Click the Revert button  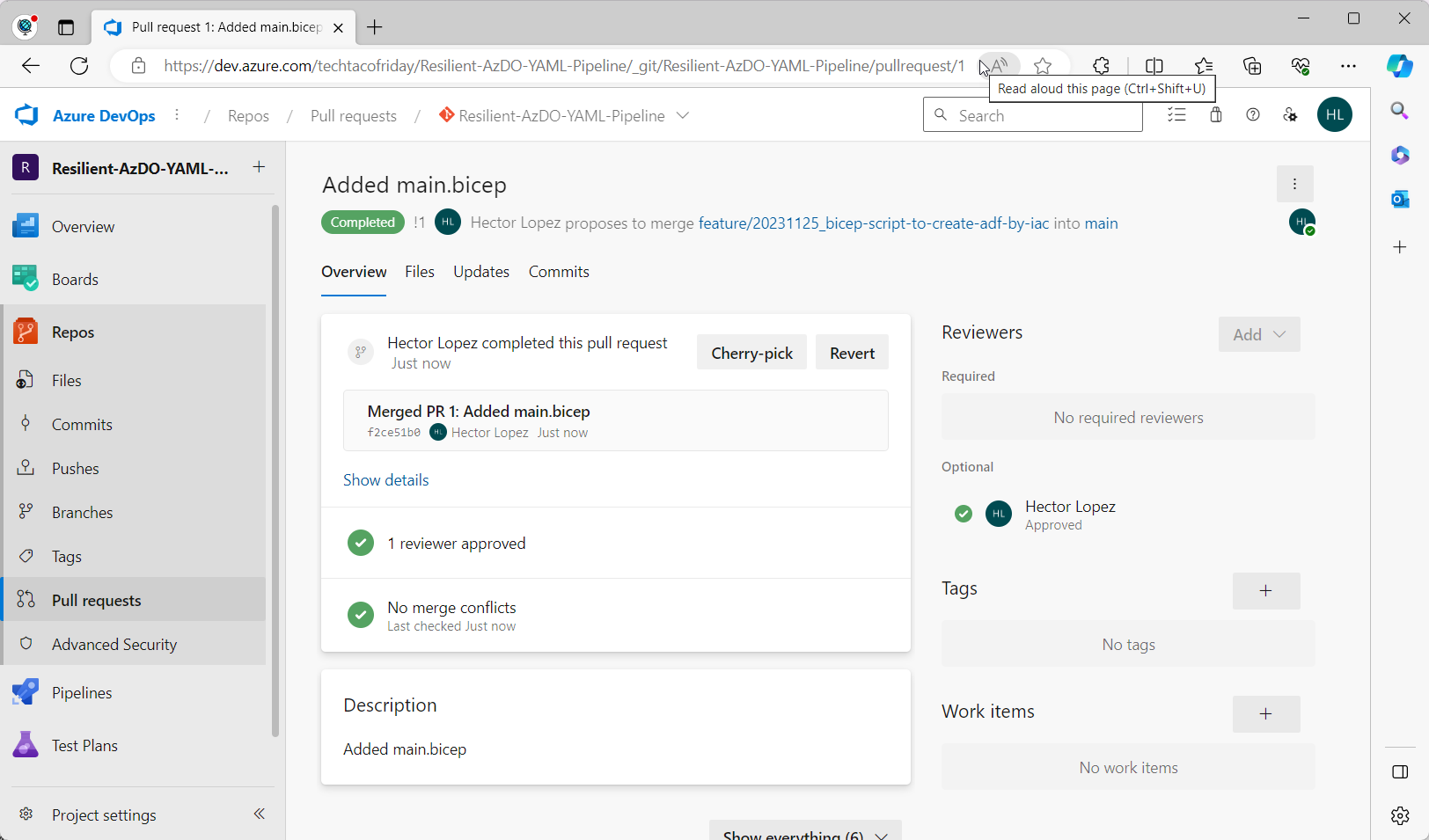point(852,353)
